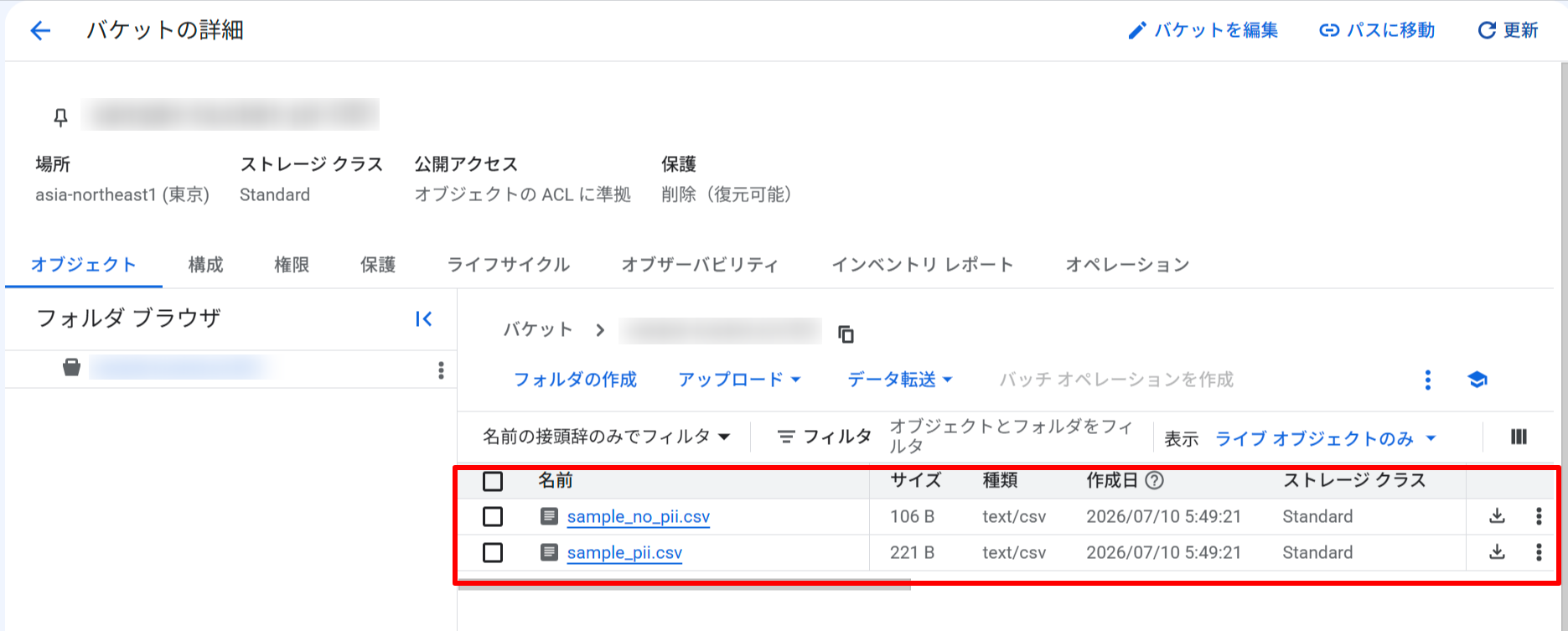
Task: Collapse the folder browser panel icon
Action: (x=424, y=318)
